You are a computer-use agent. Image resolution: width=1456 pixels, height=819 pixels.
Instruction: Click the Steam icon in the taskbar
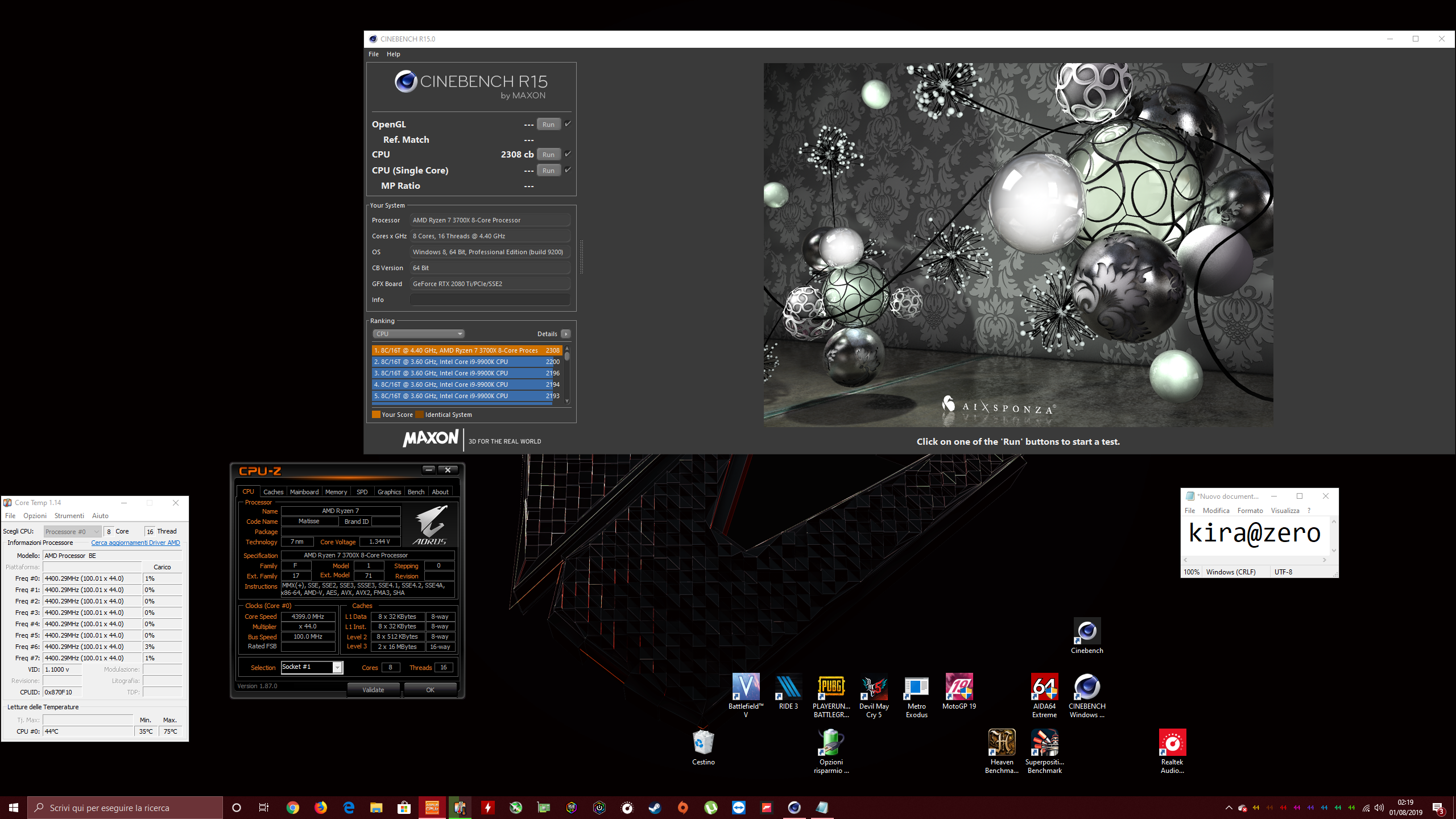655,808
